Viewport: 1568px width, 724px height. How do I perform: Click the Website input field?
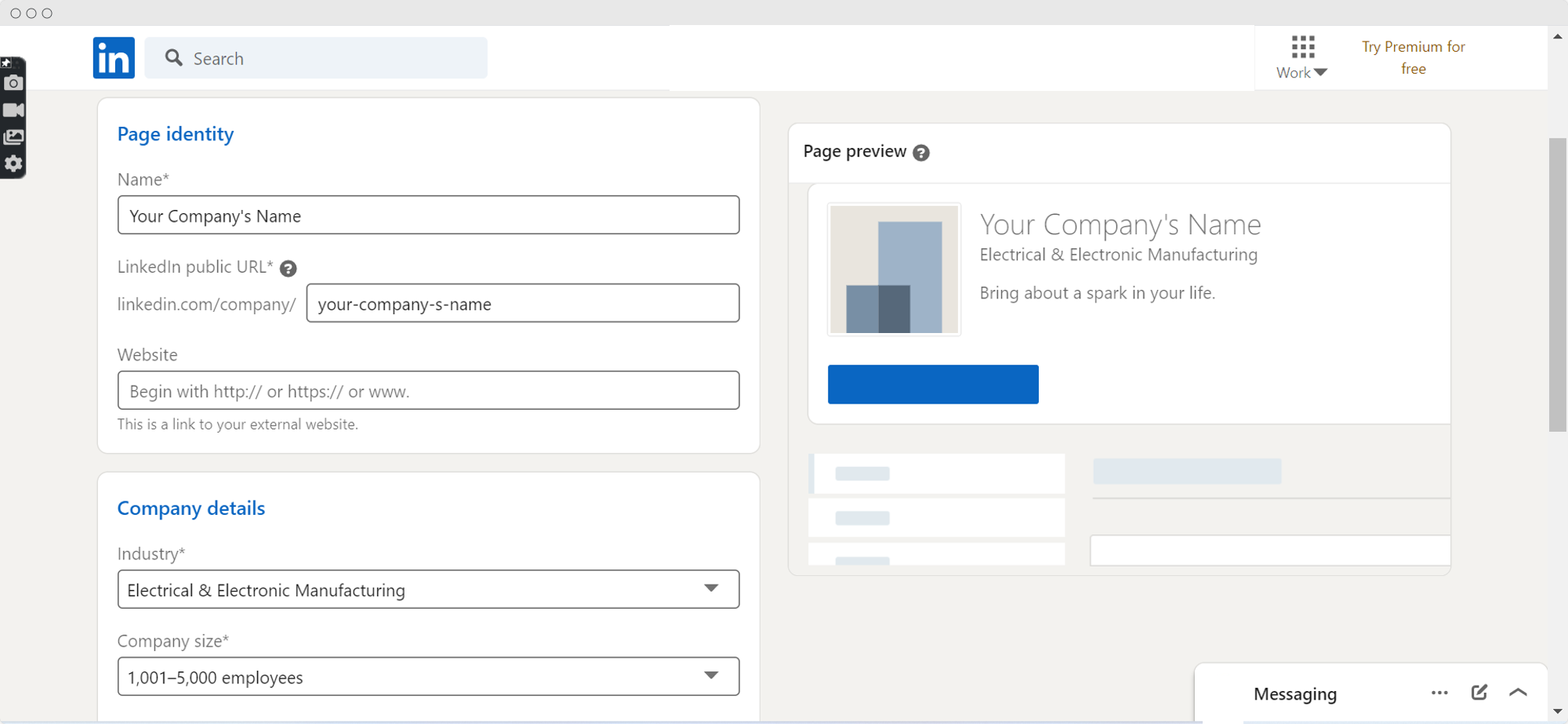click(x=428, y=390)
